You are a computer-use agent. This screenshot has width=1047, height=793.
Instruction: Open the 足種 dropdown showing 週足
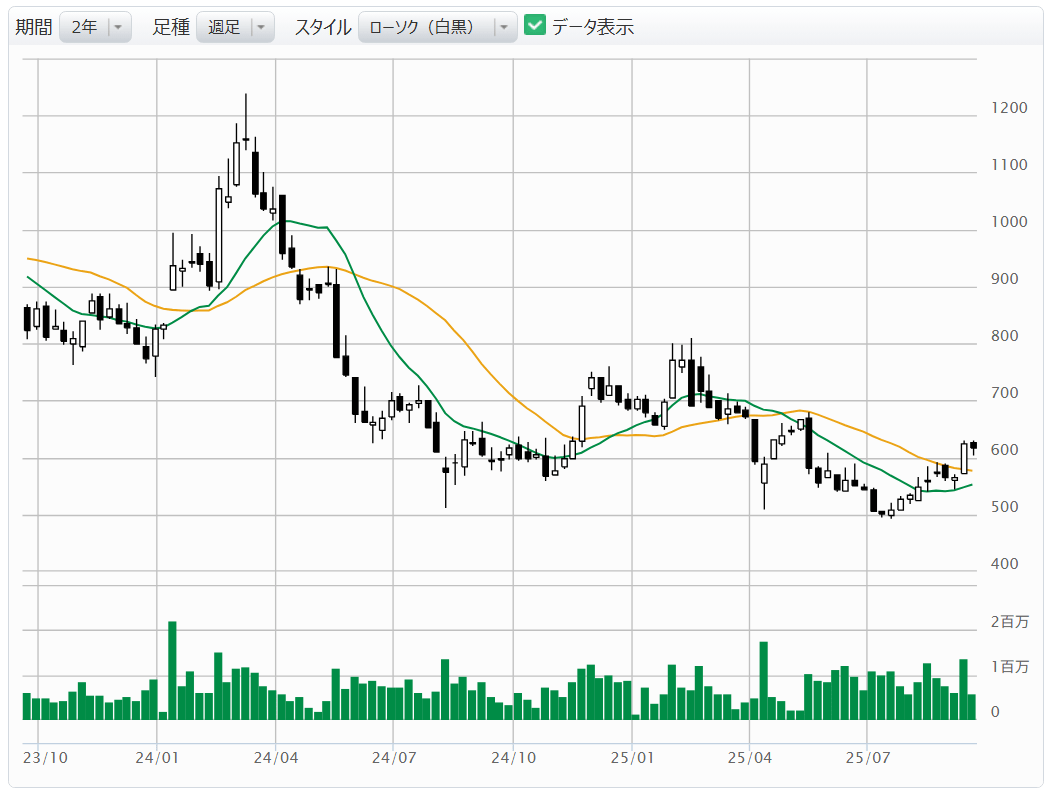click(x=235, y=27)
